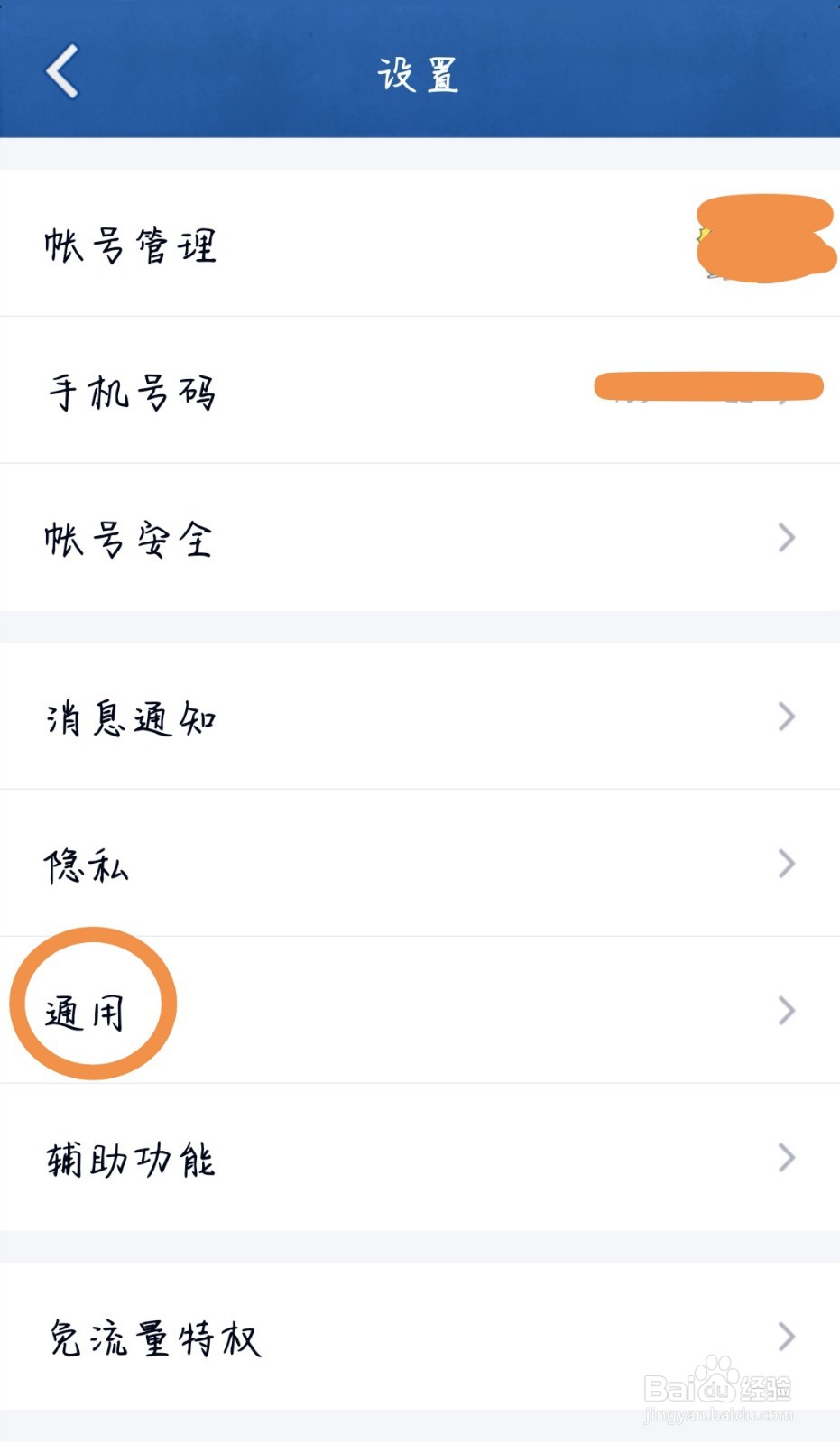Viewport: 840px width, 1444px height.
Task: Open 消息通知 message notifications
Action: click(131, 718)
